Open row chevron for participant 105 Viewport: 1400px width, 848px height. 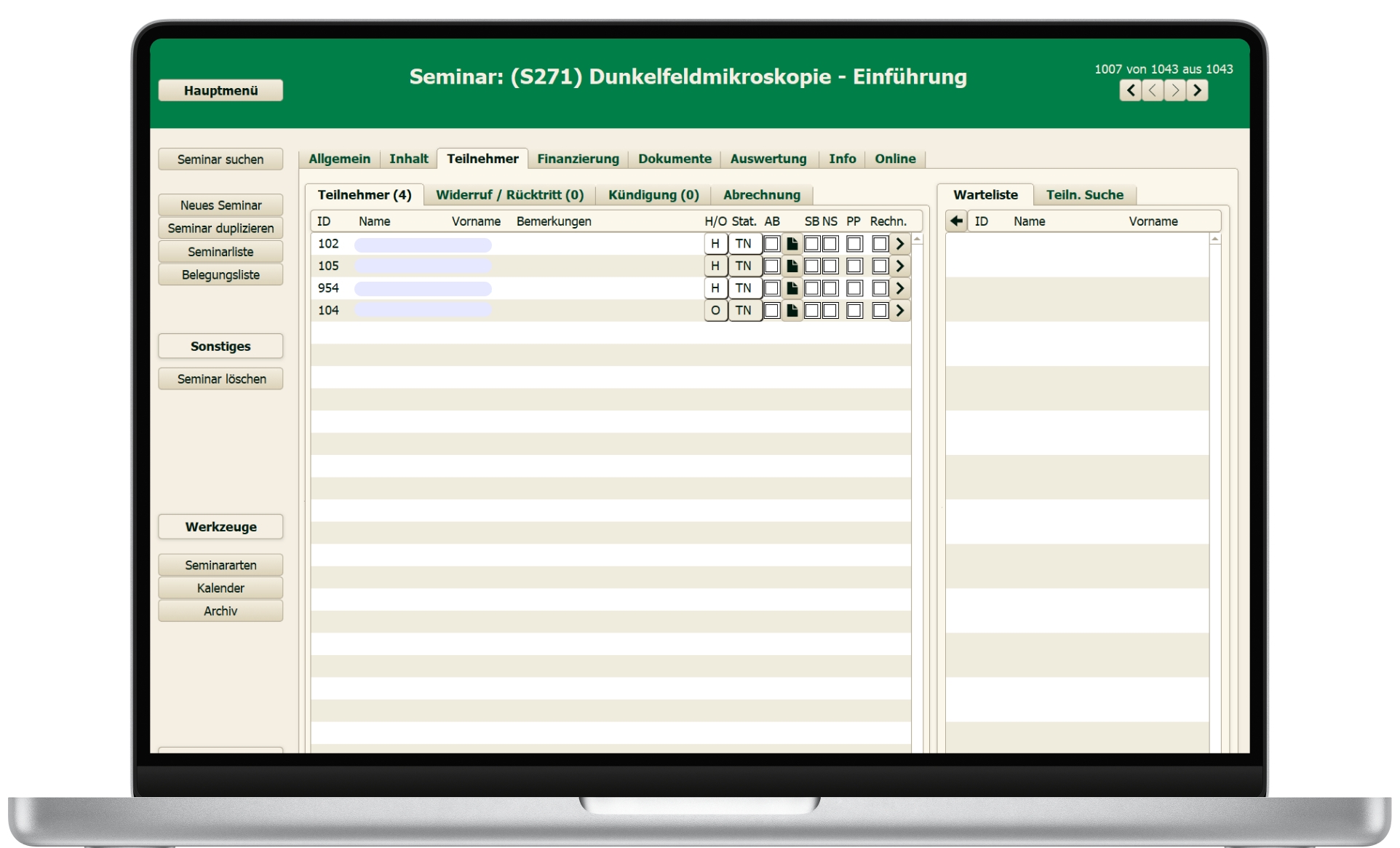tap(900, 266)
